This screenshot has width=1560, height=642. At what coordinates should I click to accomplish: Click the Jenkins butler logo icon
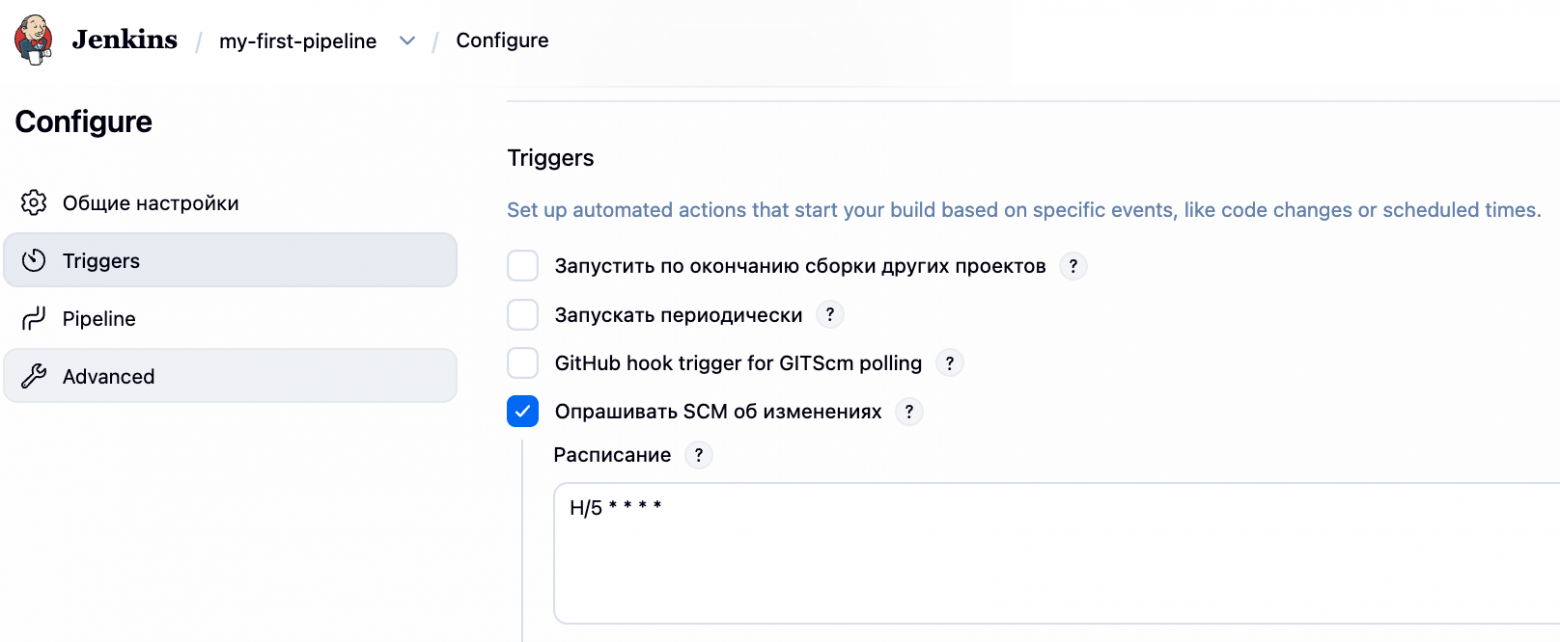(x=34, y=40)
